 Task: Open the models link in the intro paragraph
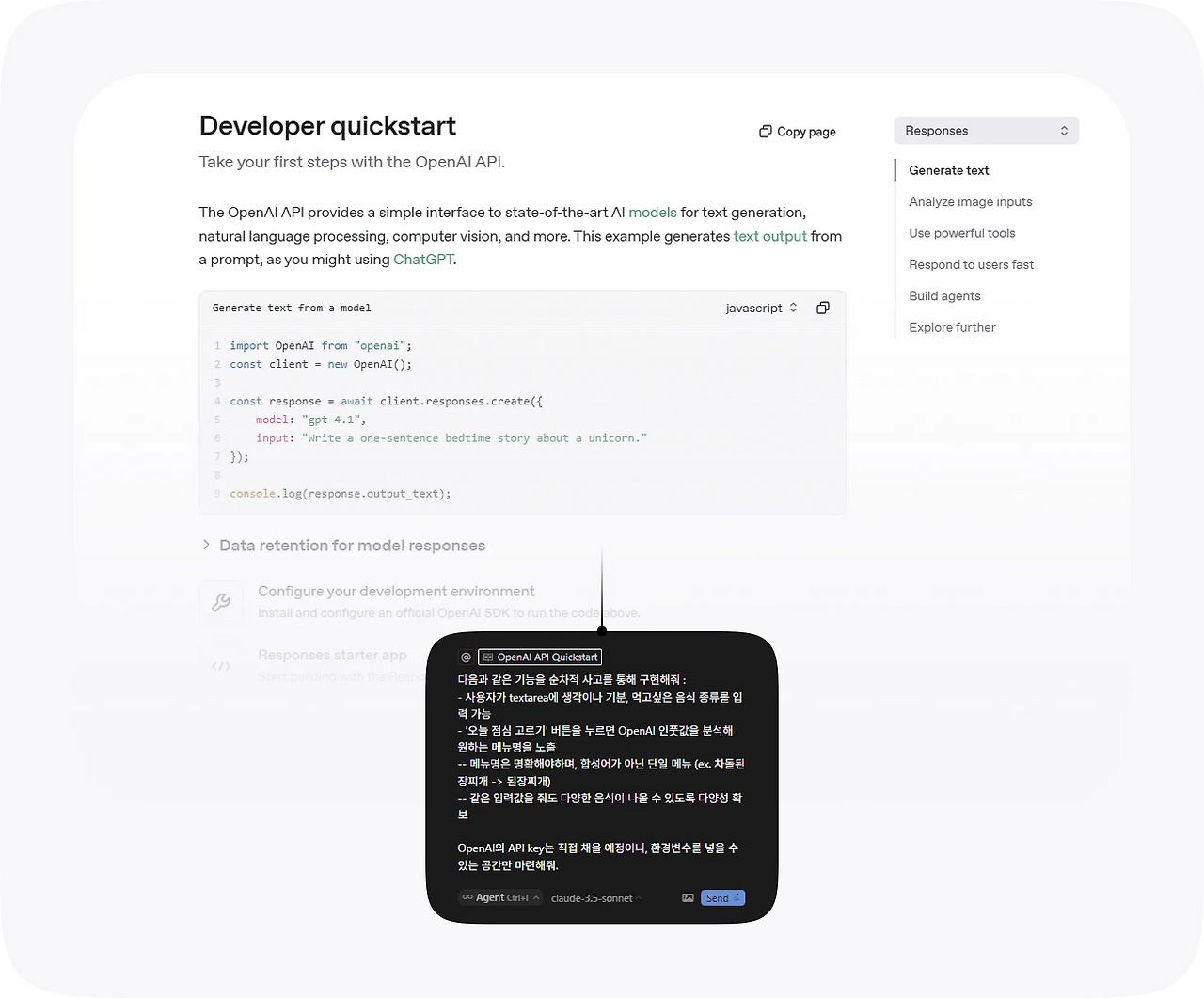[653, 213]
